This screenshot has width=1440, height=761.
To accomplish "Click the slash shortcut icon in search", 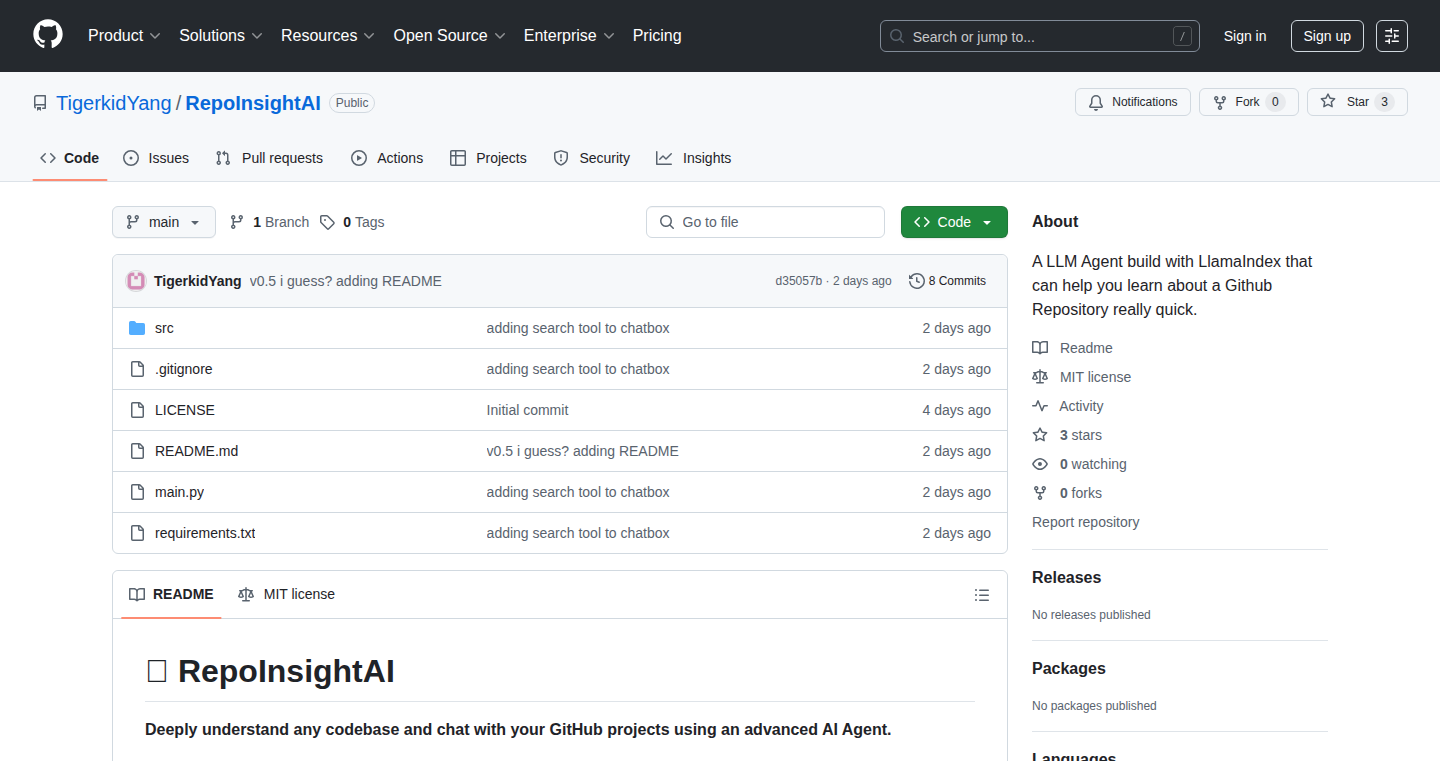I will click(x=1182, y=36).
